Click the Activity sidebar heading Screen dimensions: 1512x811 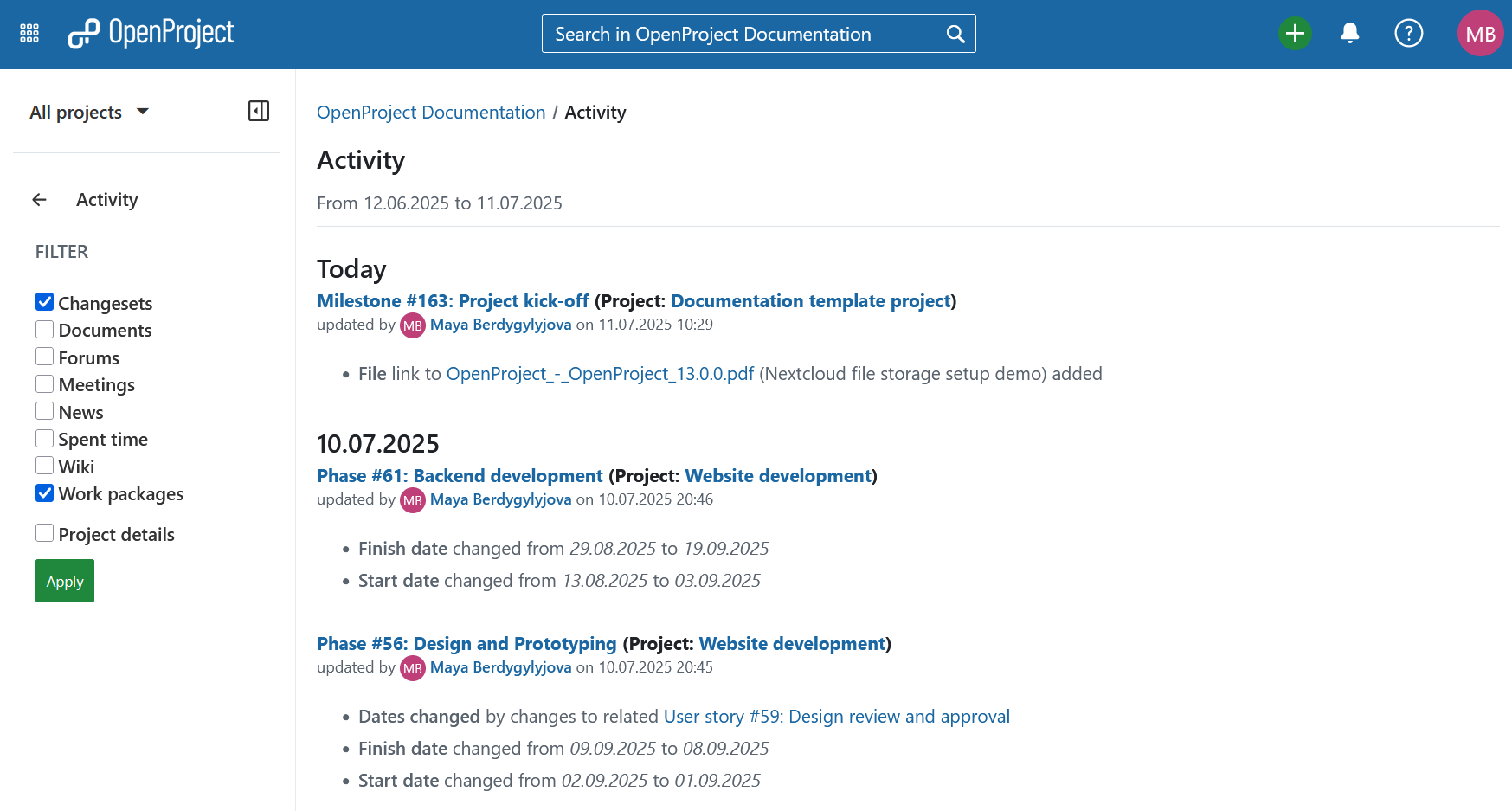coord(107,200)
